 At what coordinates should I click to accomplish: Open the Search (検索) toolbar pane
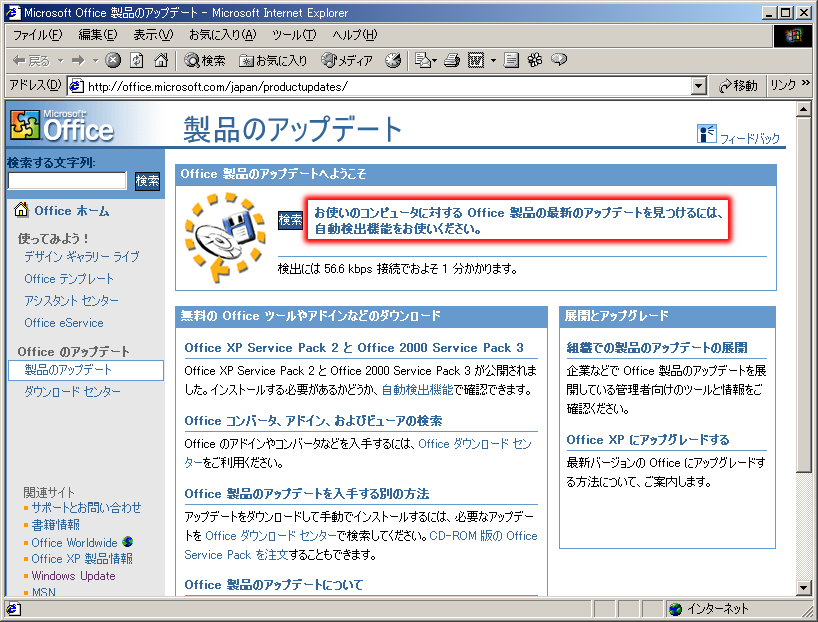204,61
